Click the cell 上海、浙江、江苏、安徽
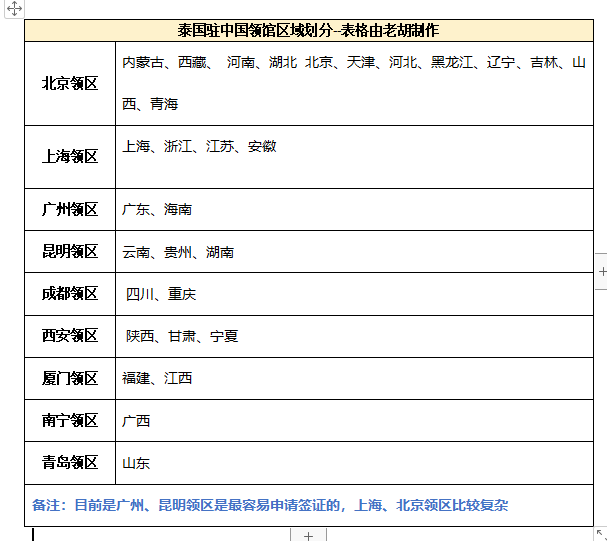The image size is (607, 541). [x=354, y=157]
